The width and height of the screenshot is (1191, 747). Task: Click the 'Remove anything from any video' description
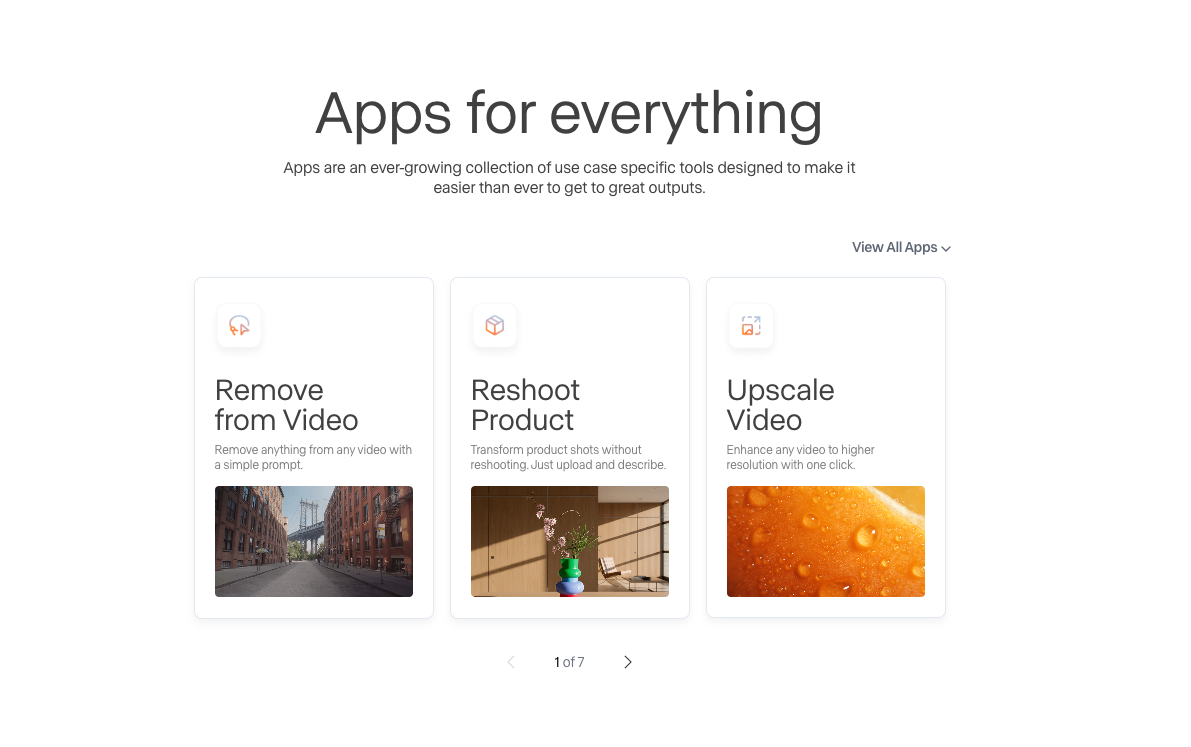pos(313,457)
